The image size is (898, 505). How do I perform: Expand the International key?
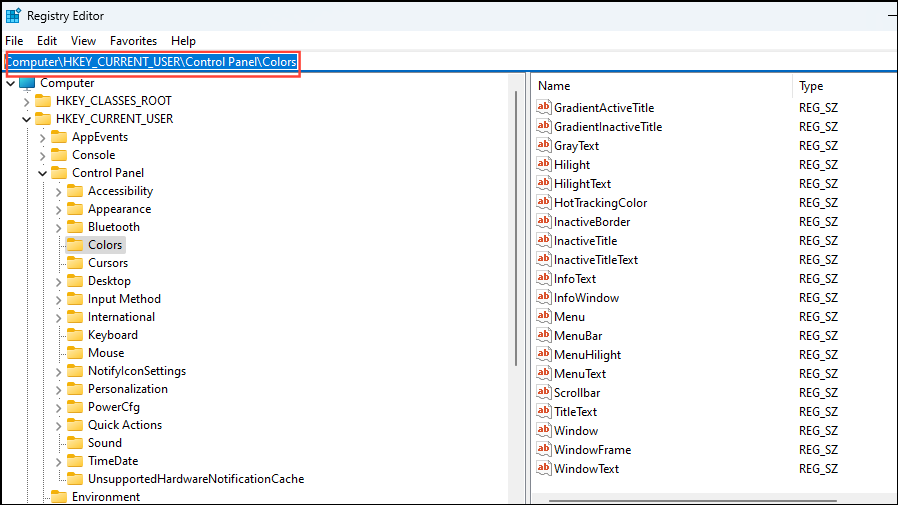tap(58, 318)
